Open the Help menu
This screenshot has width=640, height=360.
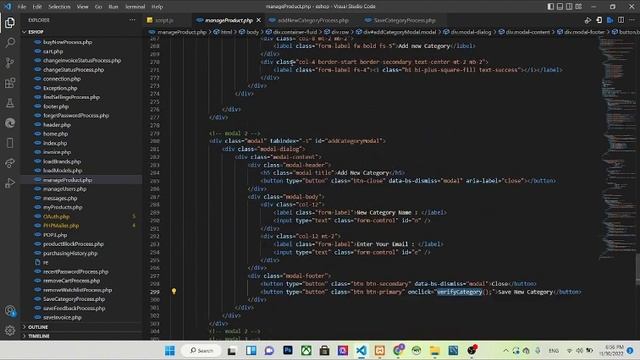point(157,7)
